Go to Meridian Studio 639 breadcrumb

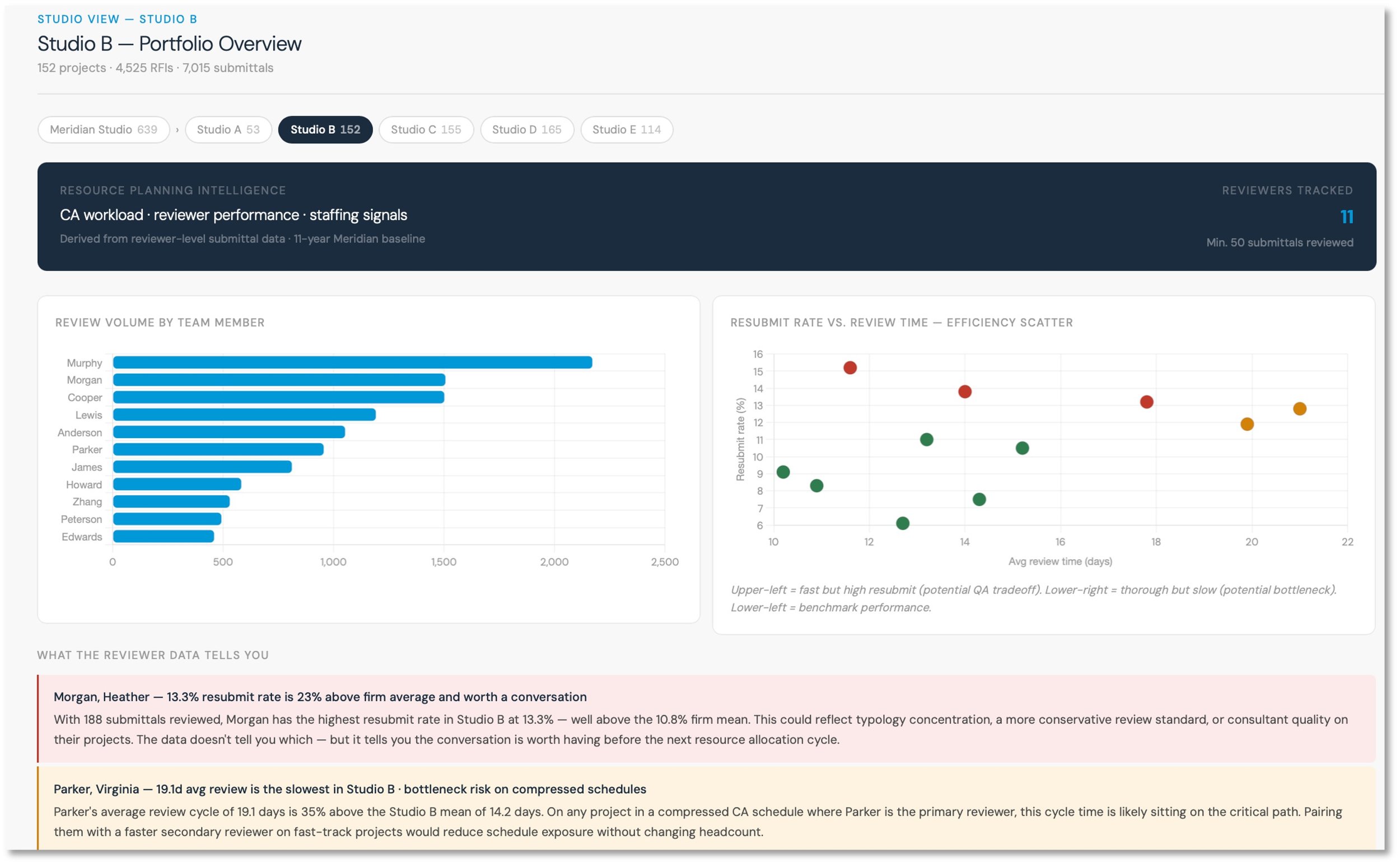click(x=104, y=130)
